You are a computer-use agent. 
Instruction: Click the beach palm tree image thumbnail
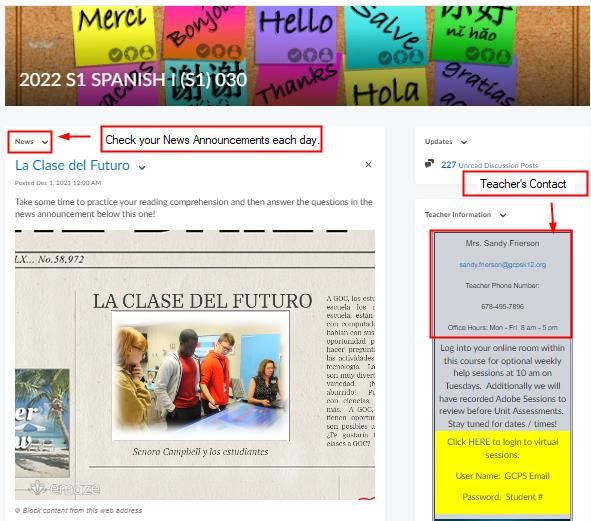tap(42, 423)
